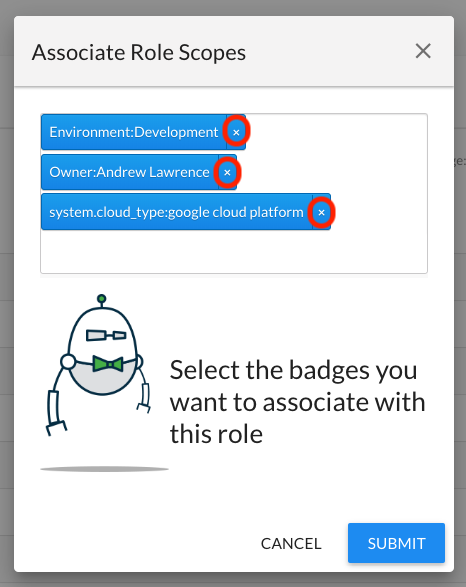
Task: Click inside the badge scopes input area
Action: [x=234, y=194]
